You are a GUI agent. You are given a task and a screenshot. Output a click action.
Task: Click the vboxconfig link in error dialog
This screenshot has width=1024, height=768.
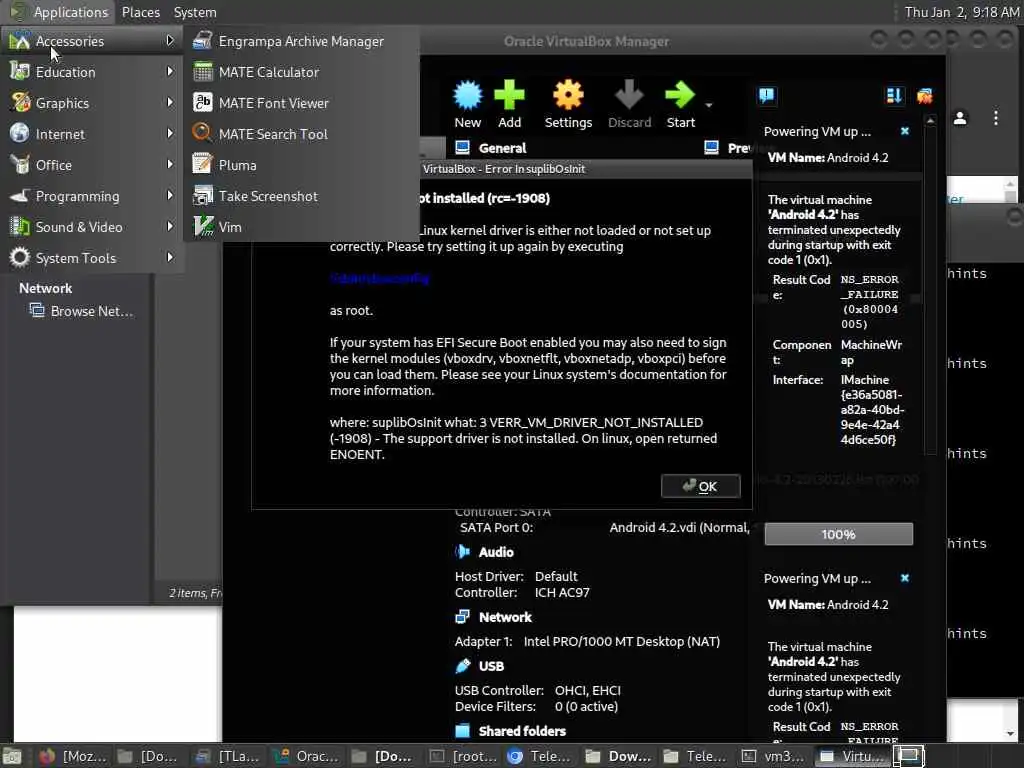[379, 278]
